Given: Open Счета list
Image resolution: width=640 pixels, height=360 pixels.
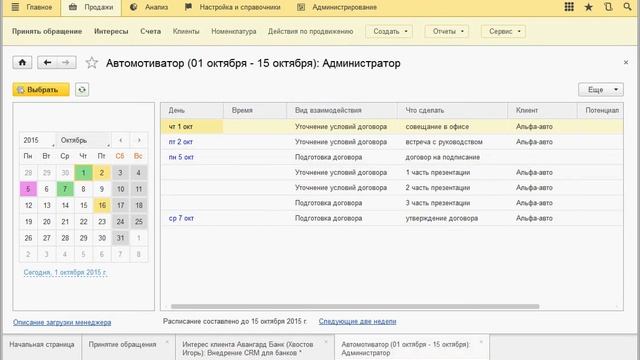Looking at the screenshot, I should click(x=151, y=31).
